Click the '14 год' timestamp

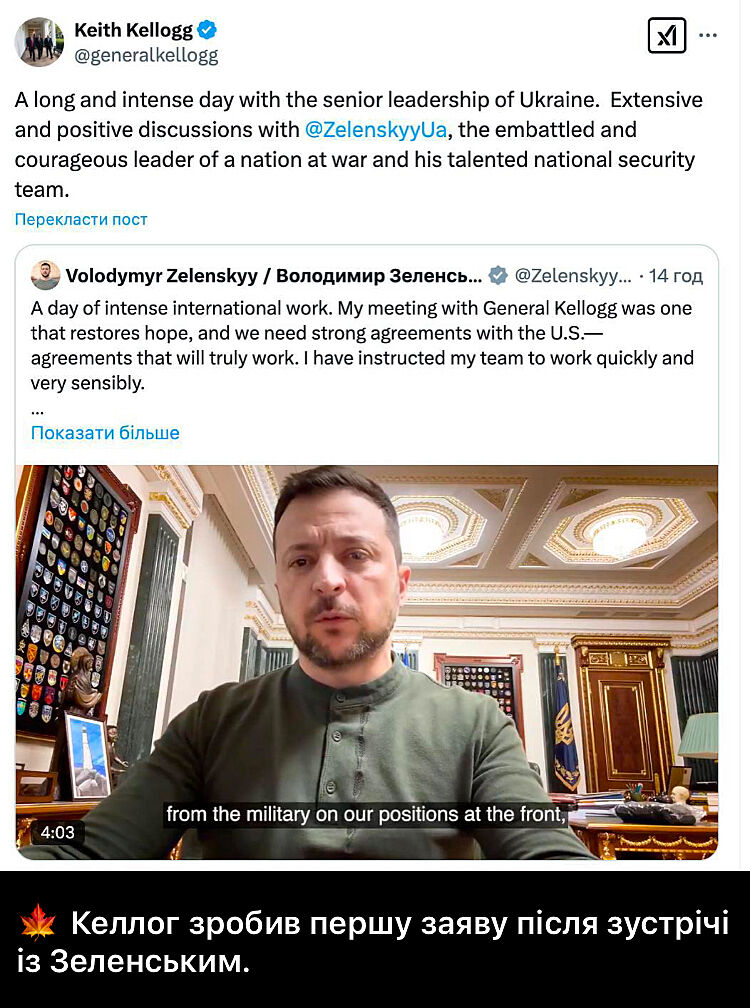pyautogui.click(x=675, y=276)
